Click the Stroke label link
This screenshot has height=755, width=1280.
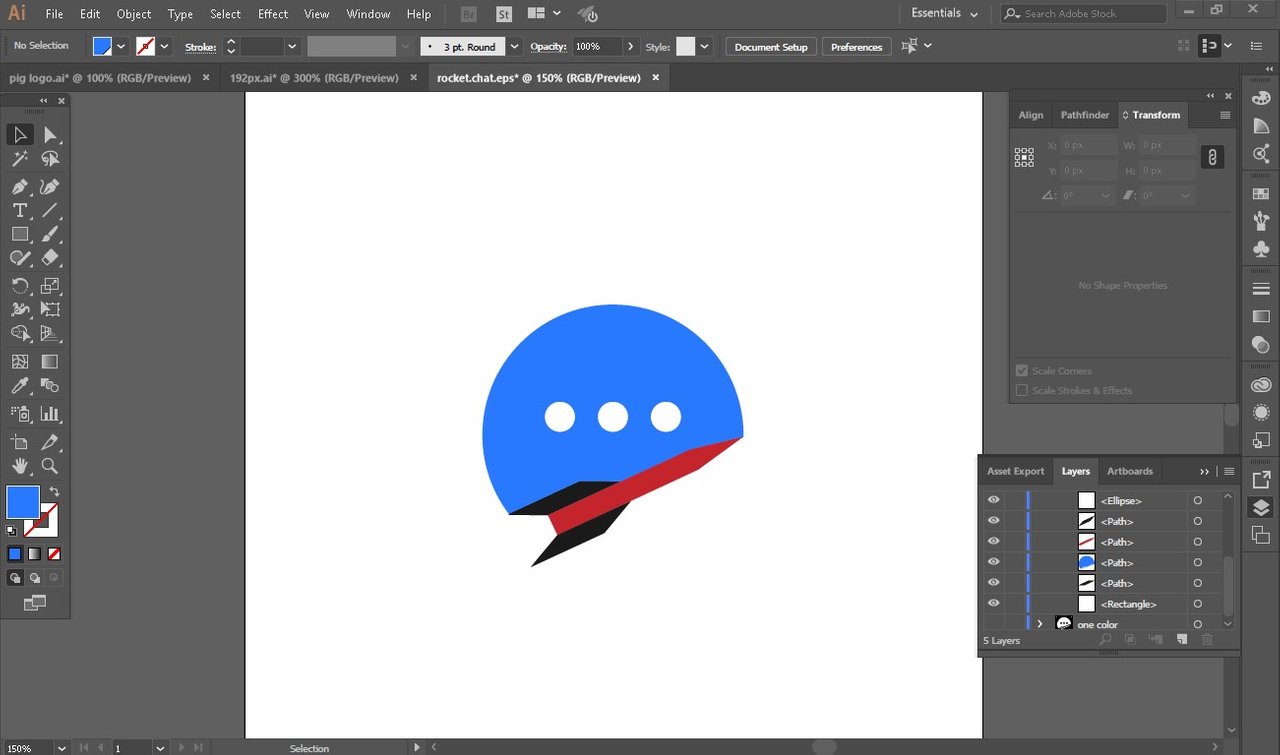point(200,46)
